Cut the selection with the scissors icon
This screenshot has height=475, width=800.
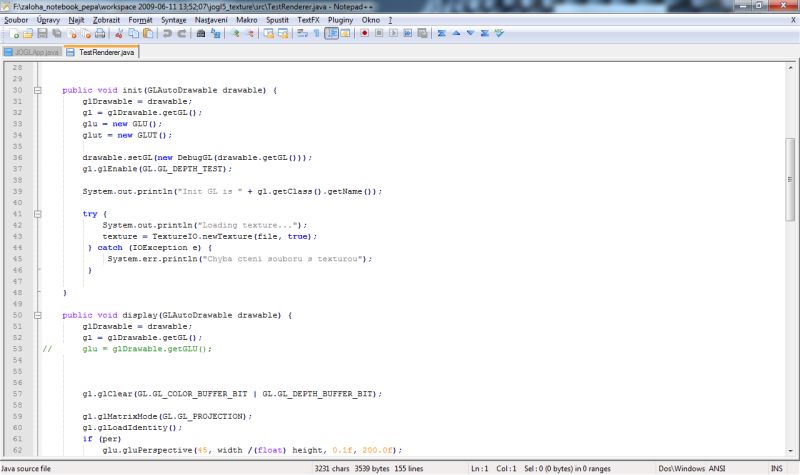coord(119,33)
